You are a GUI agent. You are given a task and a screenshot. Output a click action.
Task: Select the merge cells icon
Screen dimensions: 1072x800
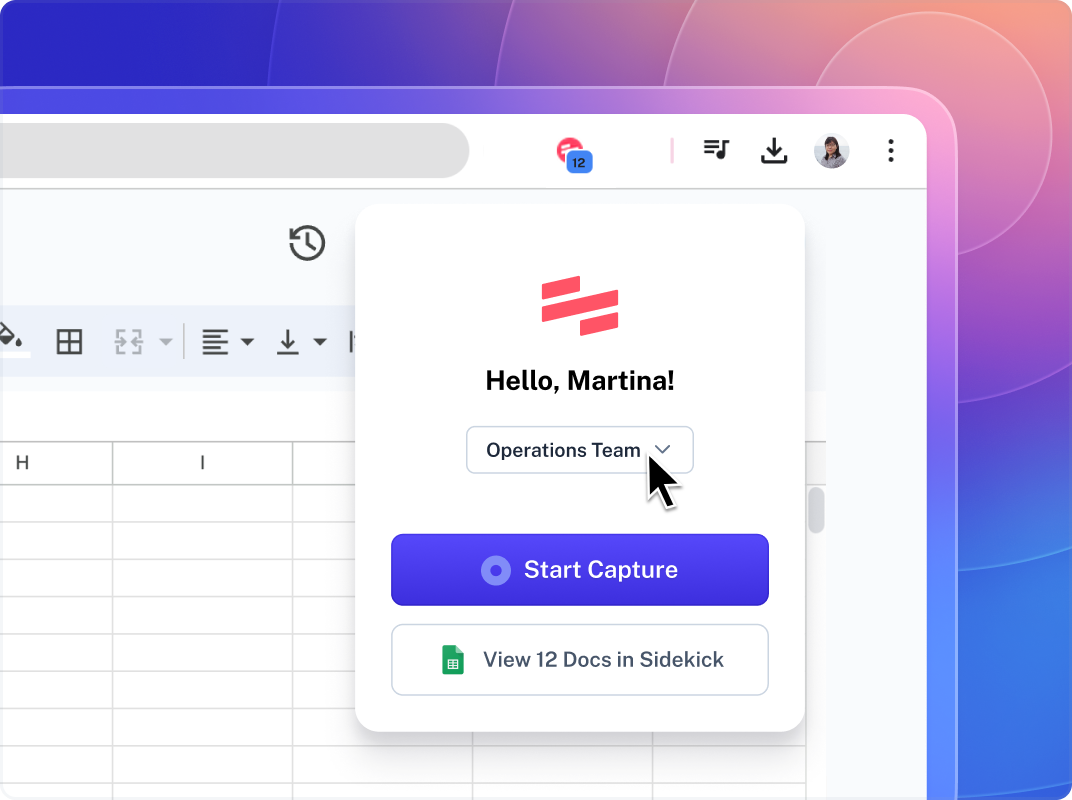[x=129, y=341]
